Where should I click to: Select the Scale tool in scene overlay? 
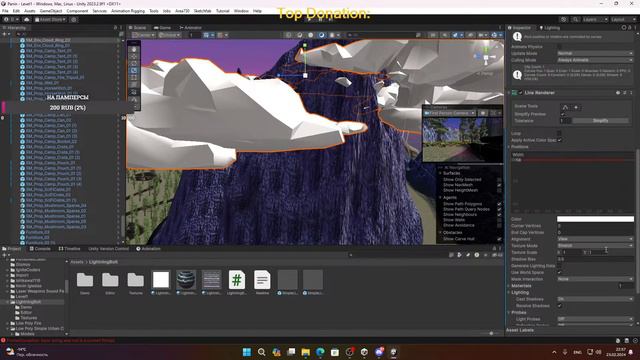(x=134, y=71)
